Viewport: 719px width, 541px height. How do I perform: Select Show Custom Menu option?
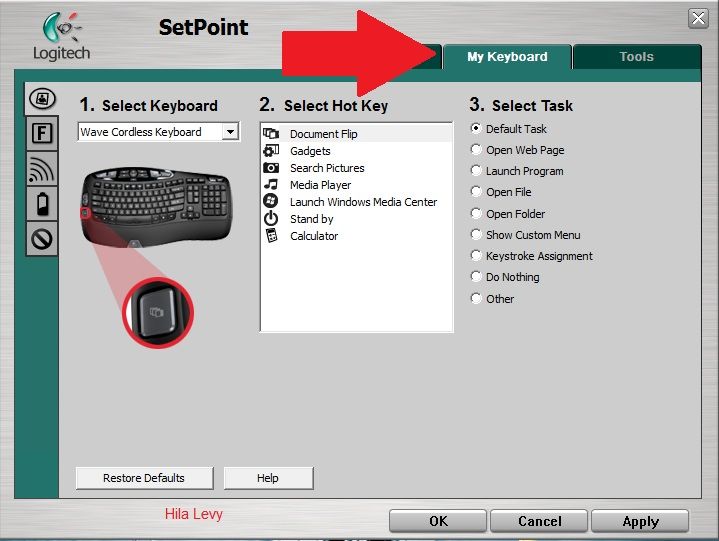[476, 235]
